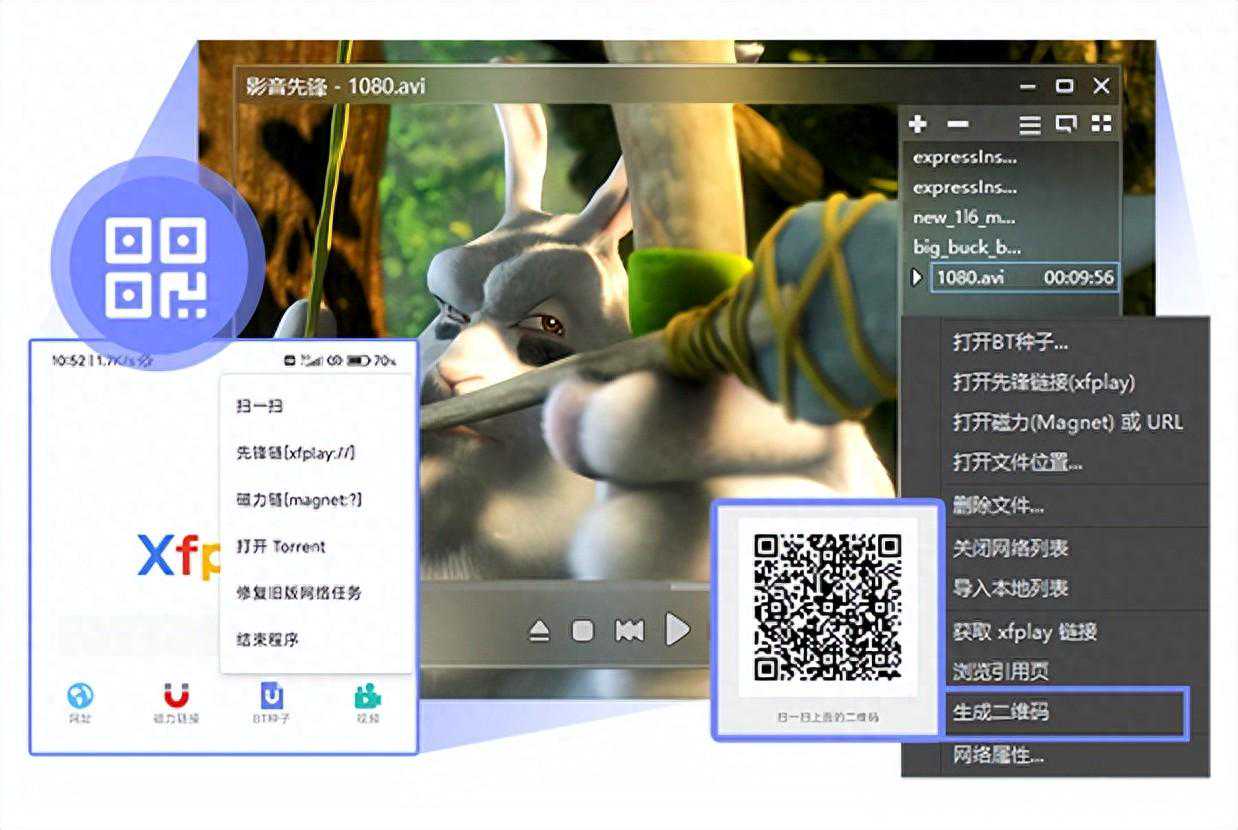Remove selected item from playlist
The width and height of the screenshot is (1238, 830).
click(957, 123)
